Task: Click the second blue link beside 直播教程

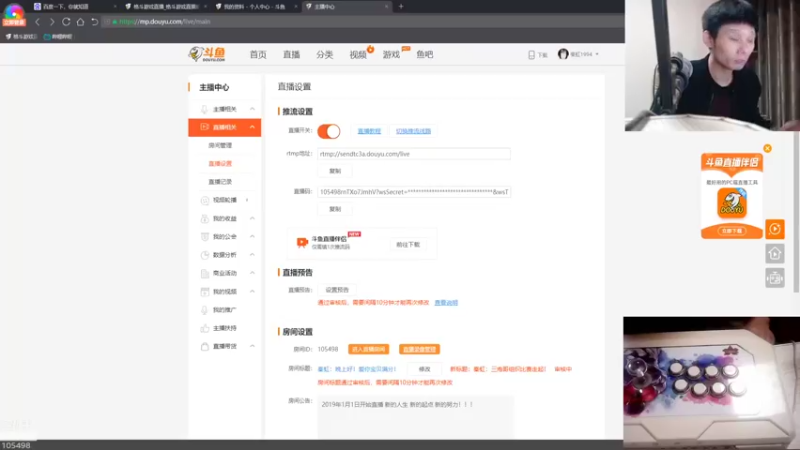Action: pyautogui.click(x=413, y=131)
